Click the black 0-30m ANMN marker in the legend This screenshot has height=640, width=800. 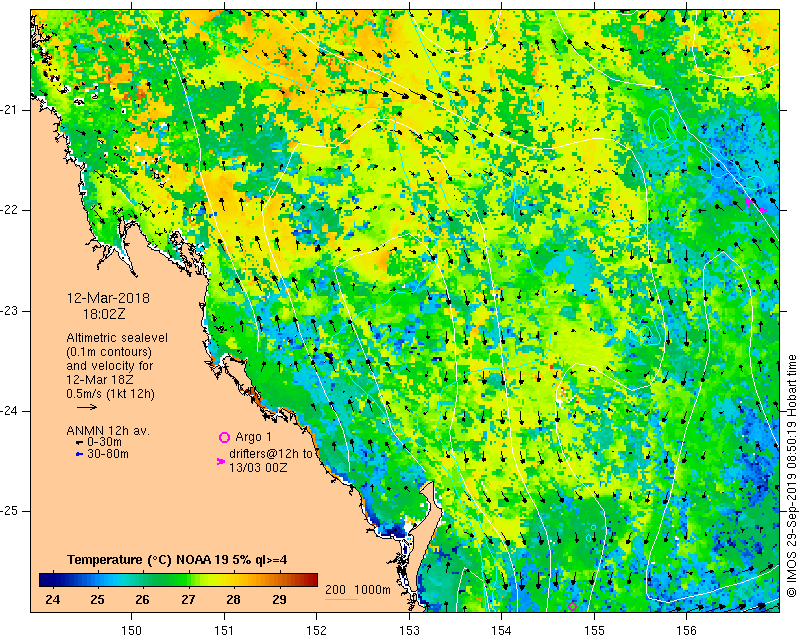click(x=79, y=442)
